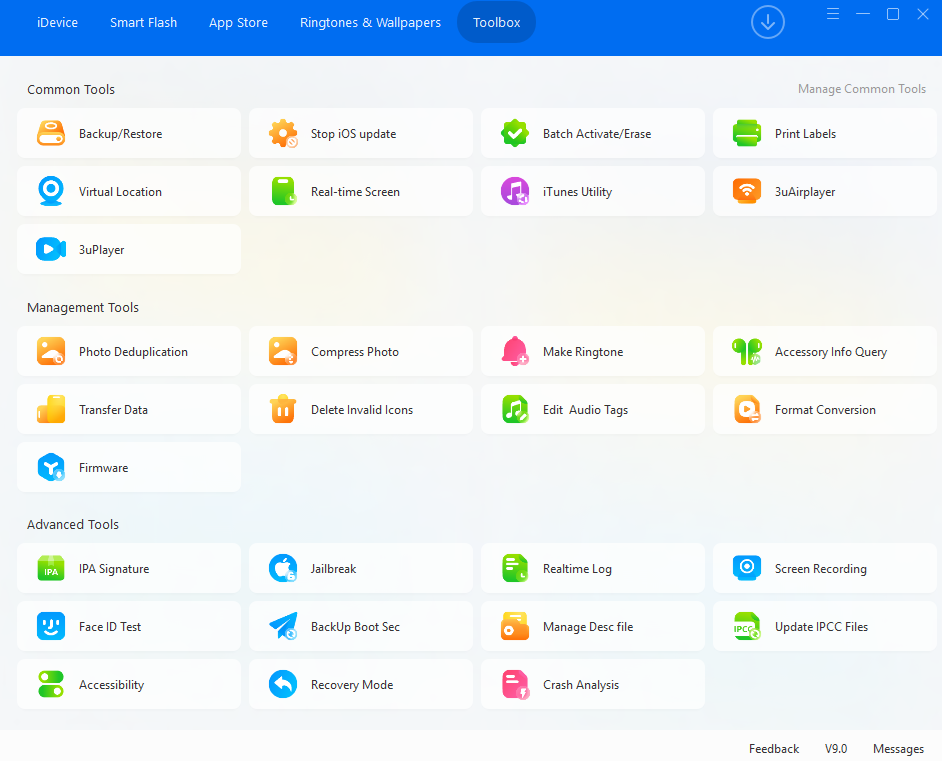
Task: Open the 3uAirplayer icon
Action: 747,192
